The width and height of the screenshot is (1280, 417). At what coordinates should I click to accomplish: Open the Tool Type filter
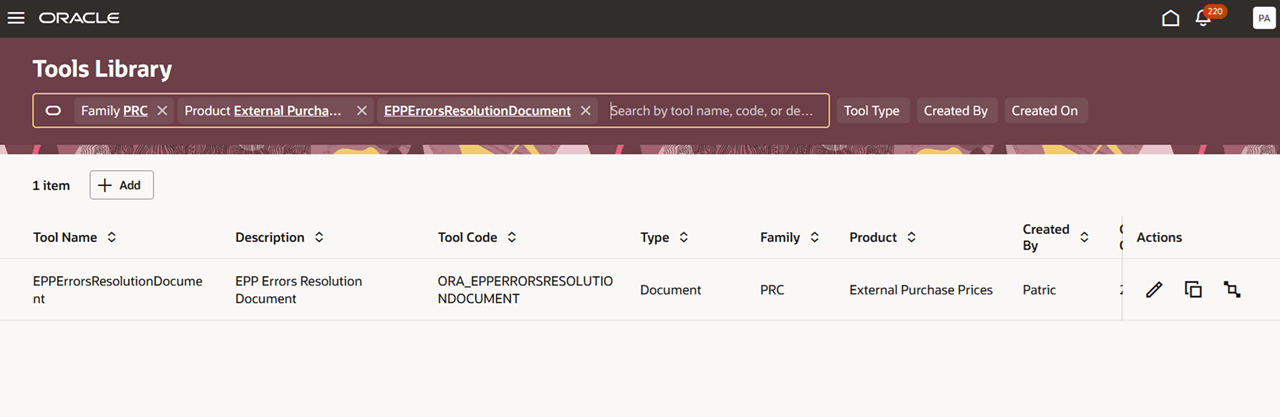tap(872, 111)
